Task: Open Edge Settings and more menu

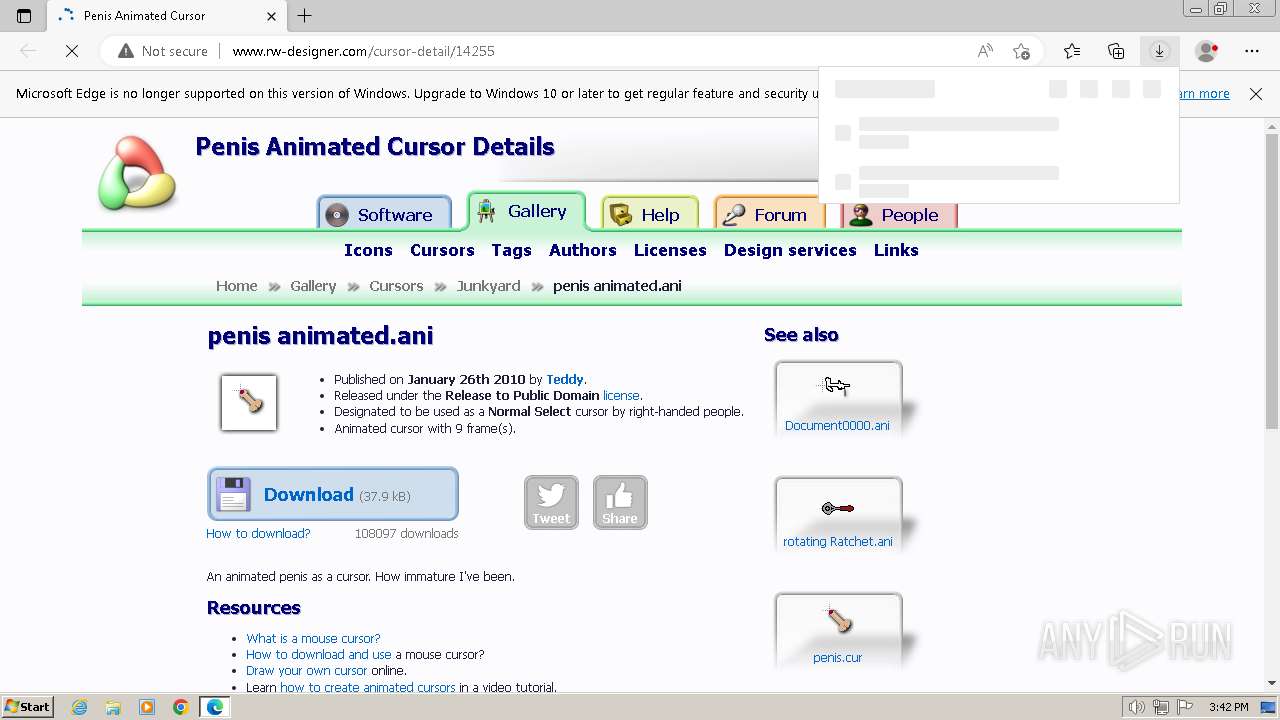Action: tap(1252, 51)
